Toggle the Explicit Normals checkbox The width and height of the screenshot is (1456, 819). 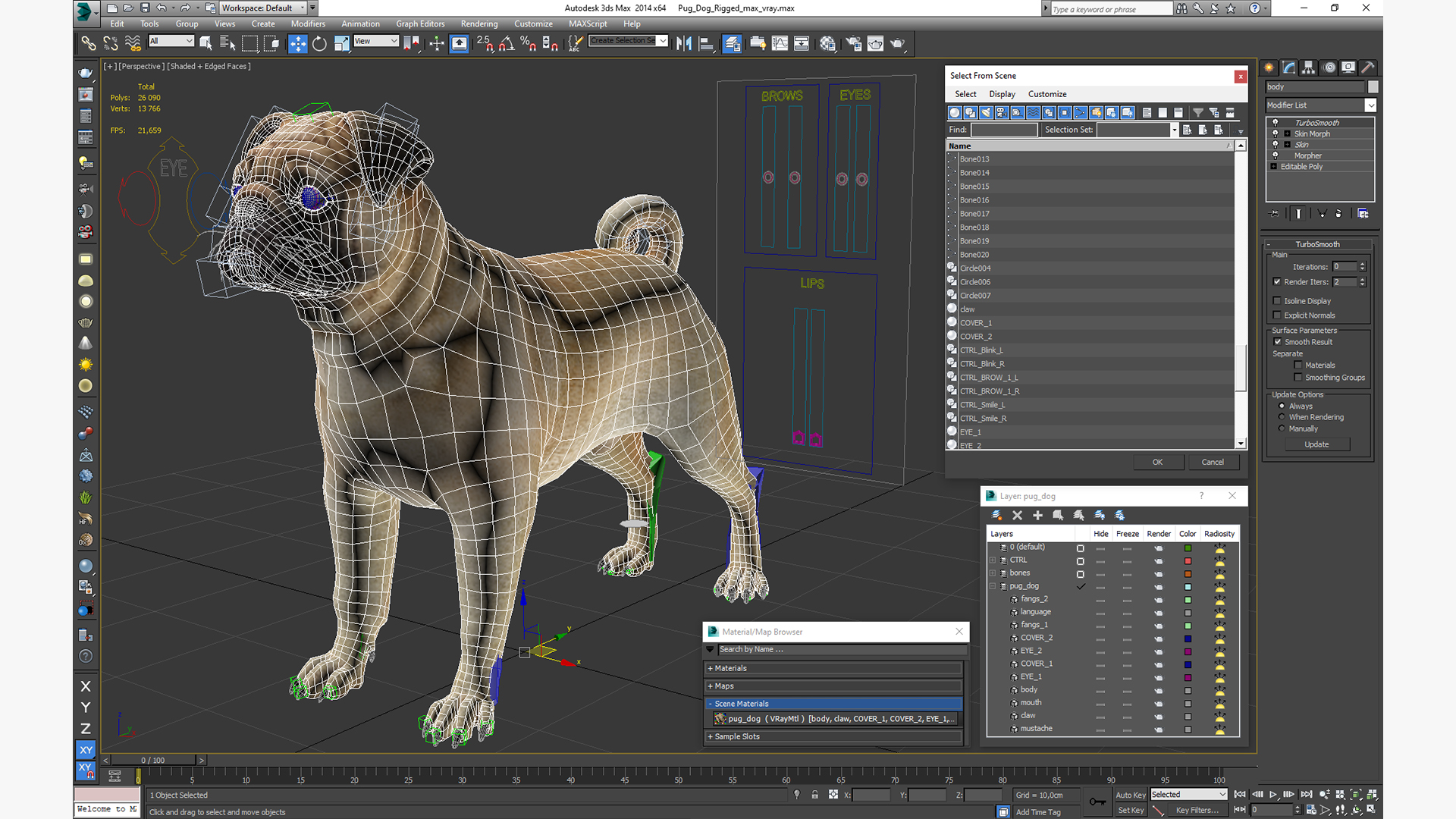pos(1277,315)
